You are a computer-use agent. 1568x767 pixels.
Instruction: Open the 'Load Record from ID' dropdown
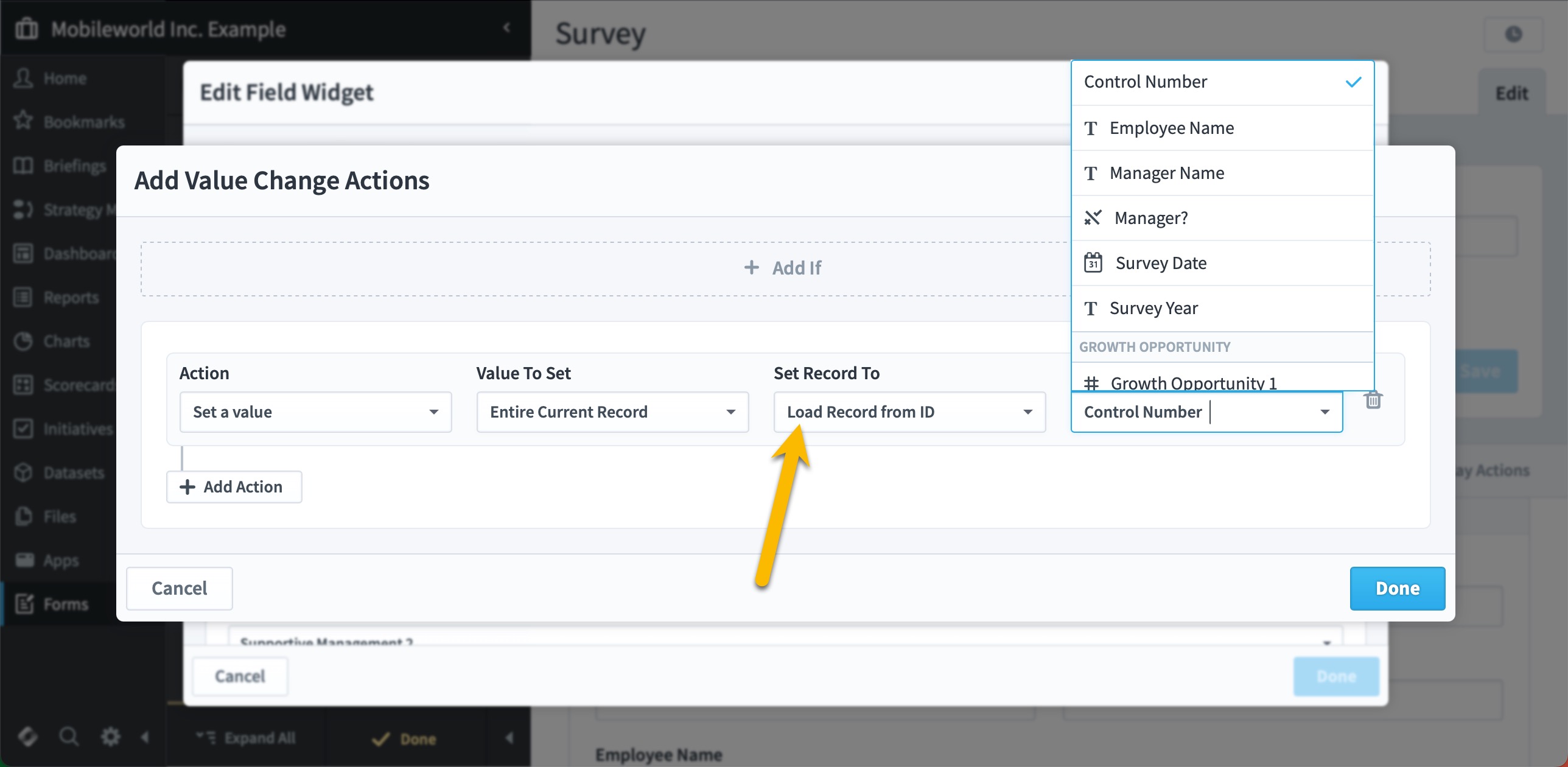(x=909, y=412)
